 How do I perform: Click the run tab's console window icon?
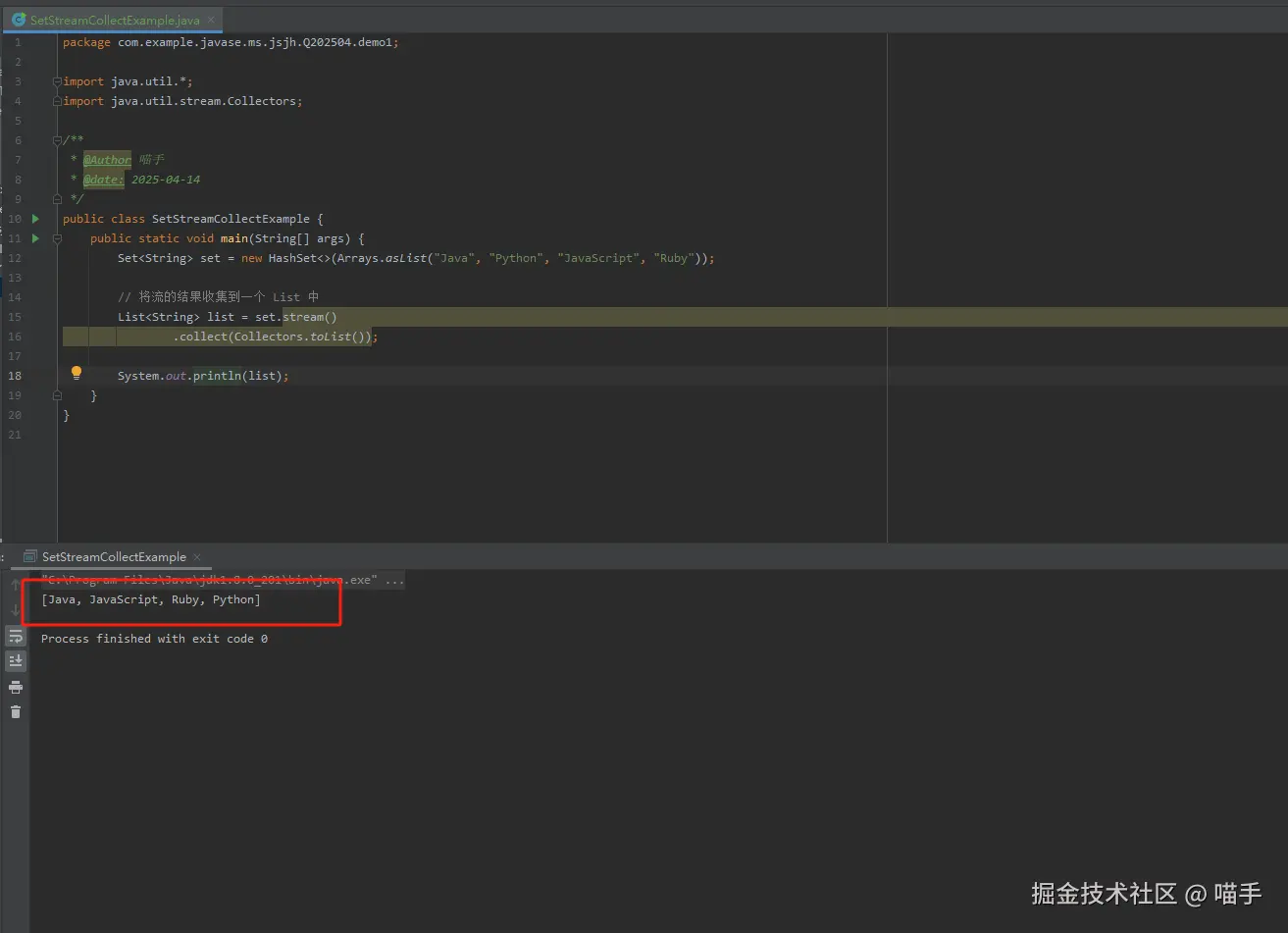(x=30, y=556)
